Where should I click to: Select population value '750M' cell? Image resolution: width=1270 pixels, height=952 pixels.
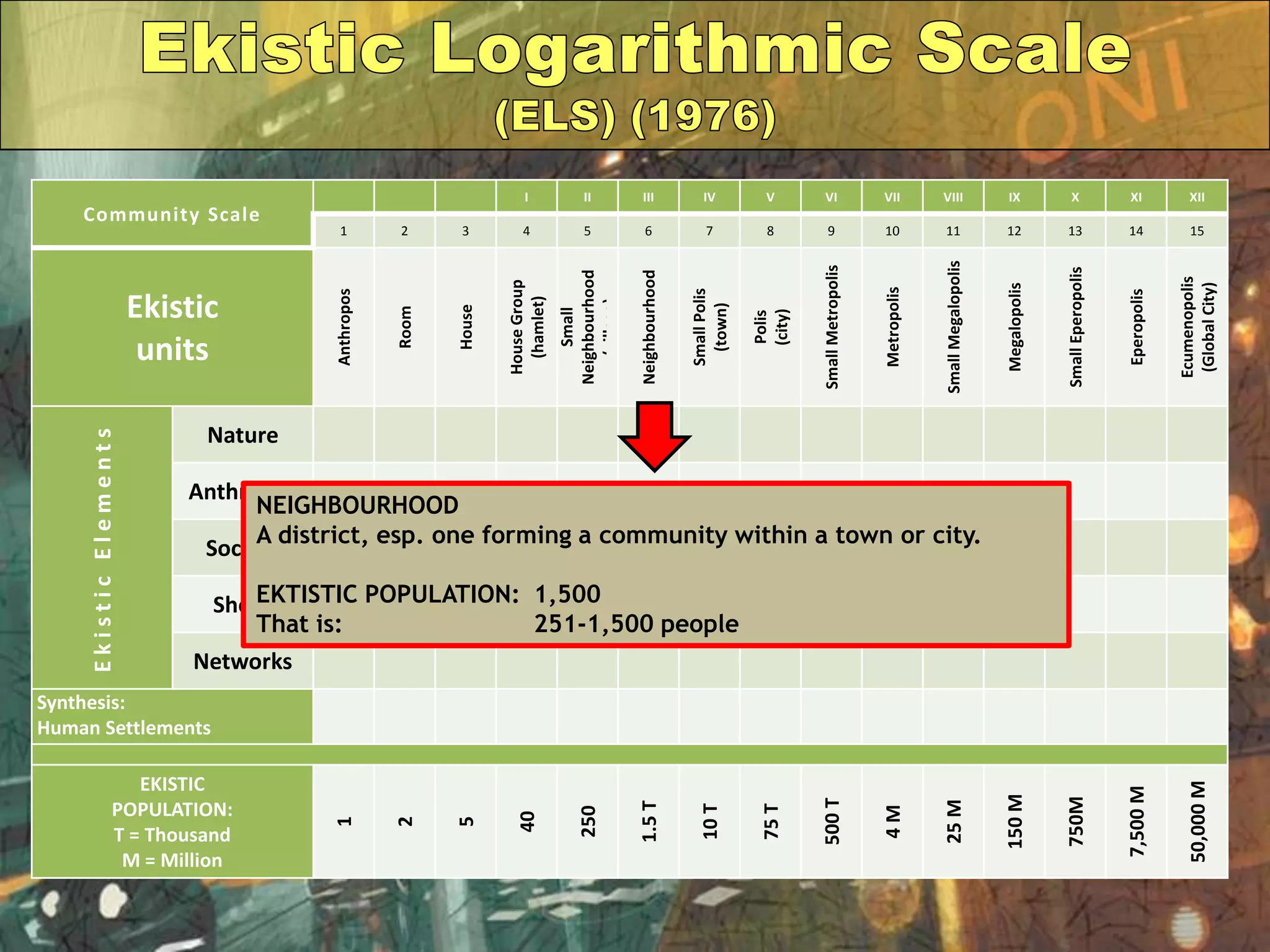[1076, 822]
